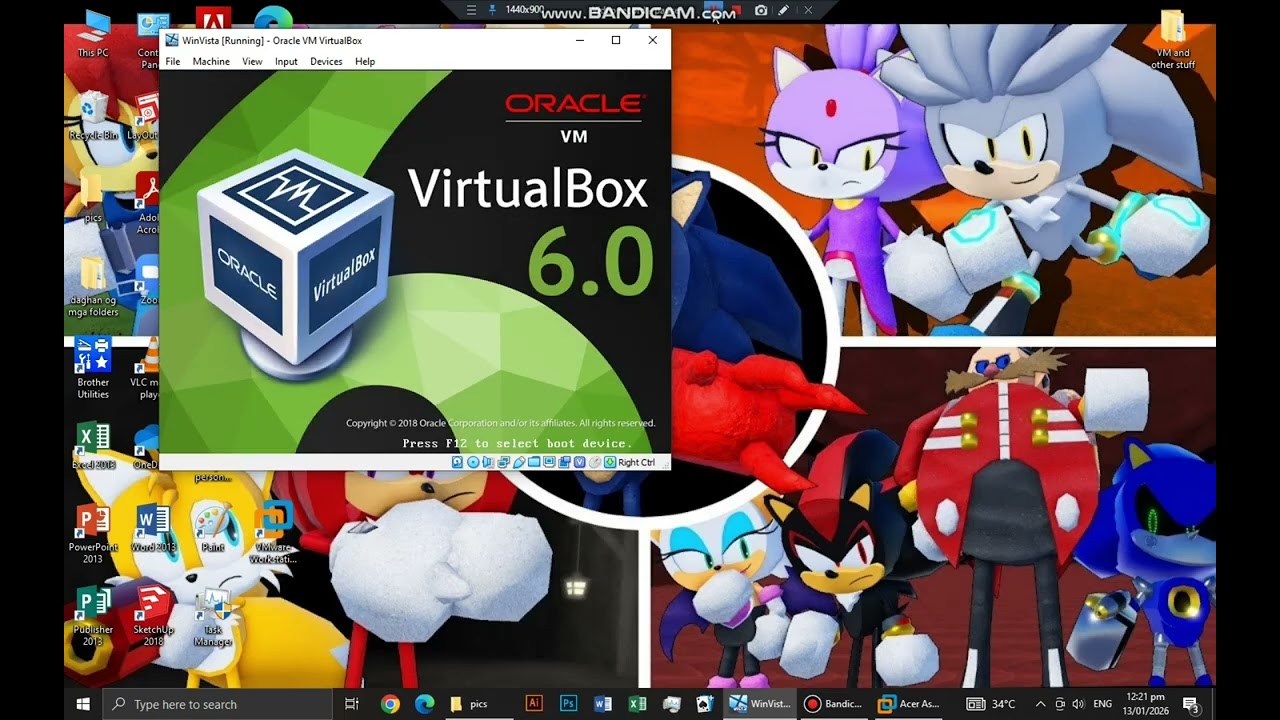Screen dimensions: 1280x720
Task: Open Microsoft Edge from the taskbar
Action: 424,704
